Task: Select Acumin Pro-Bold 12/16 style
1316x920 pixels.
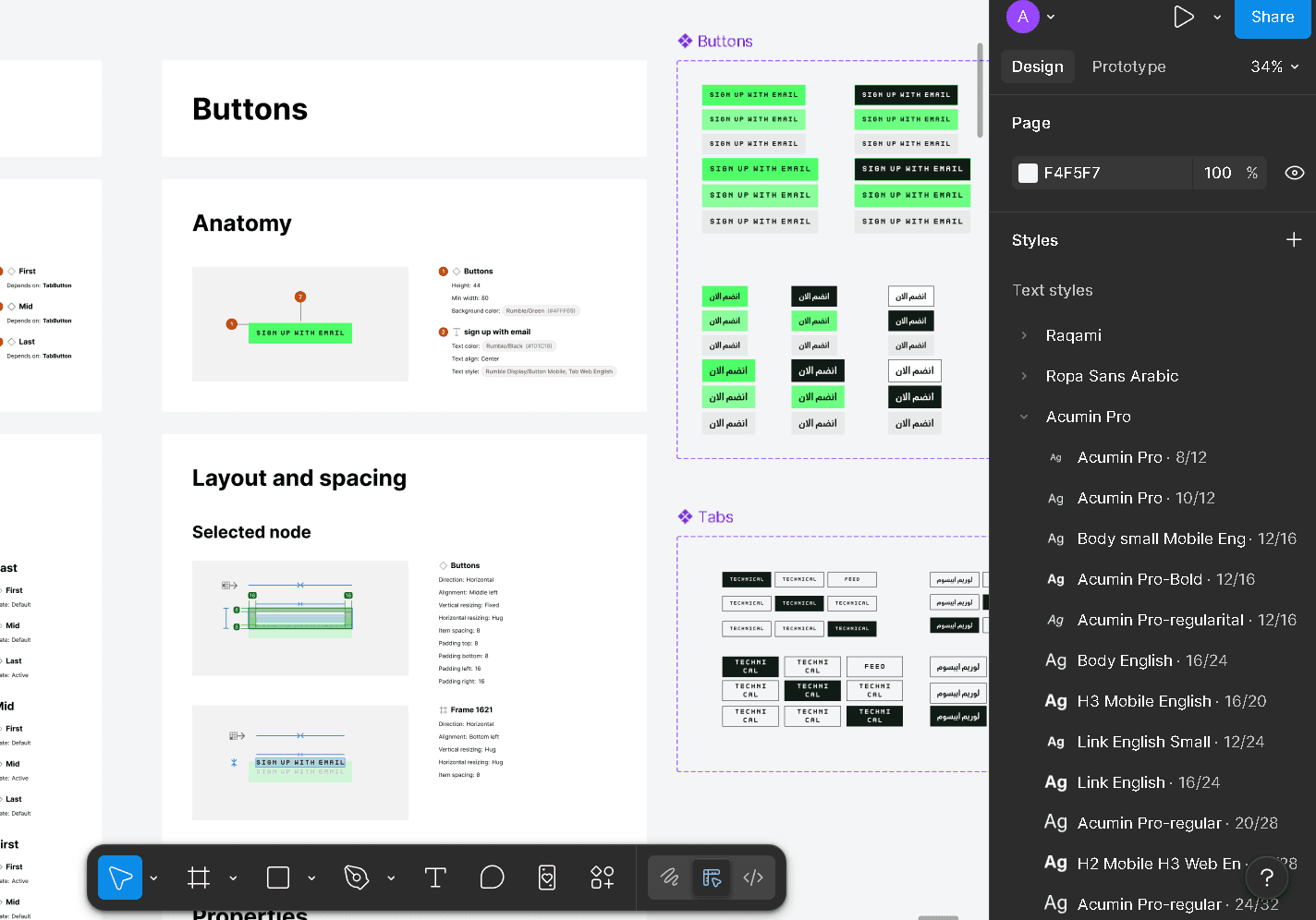Action: [x=1152, y=579]
